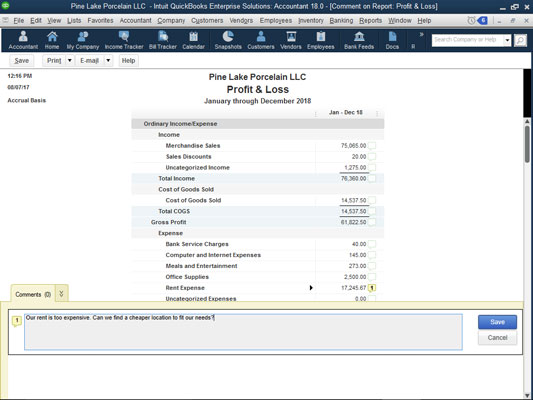Image resolution: width=533 pixels, height=400 pixels.
Task: Open the Accountant menu
Action: [135, 20]
